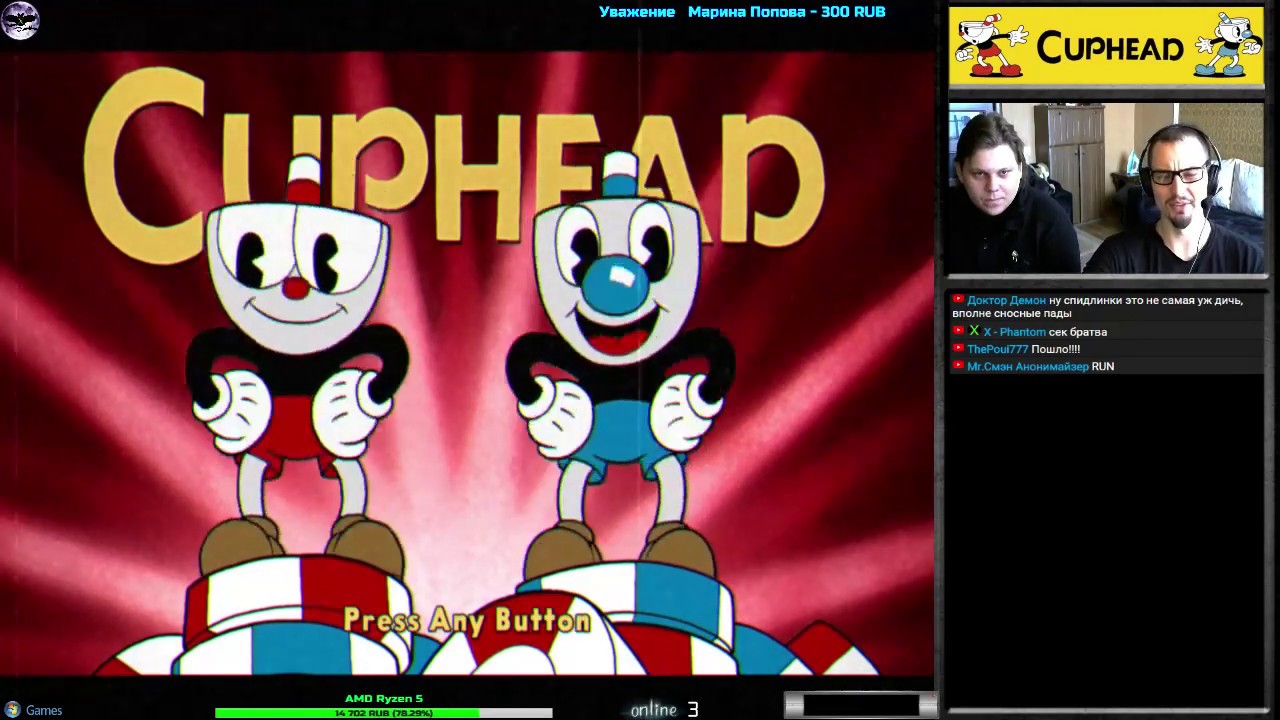The width and height of the screenshot is (1280, 720).
Task: Click the 'Press Any Button' prompt
Action: tap(467, 620)
